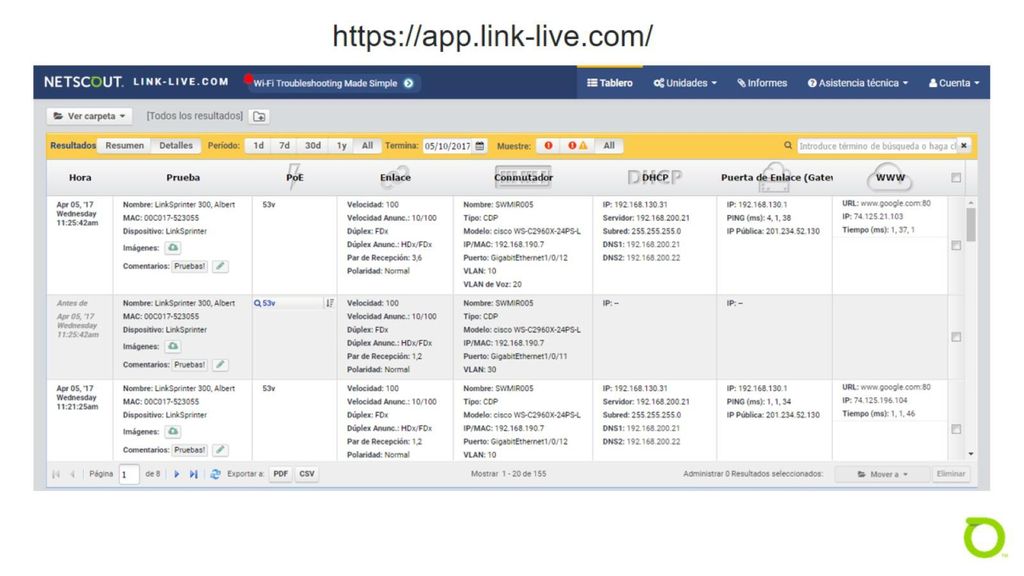The width and height of the screenshot is (1024, 576).
Task: Filter results showing only red error icon
Action: [x=549, y=146]
